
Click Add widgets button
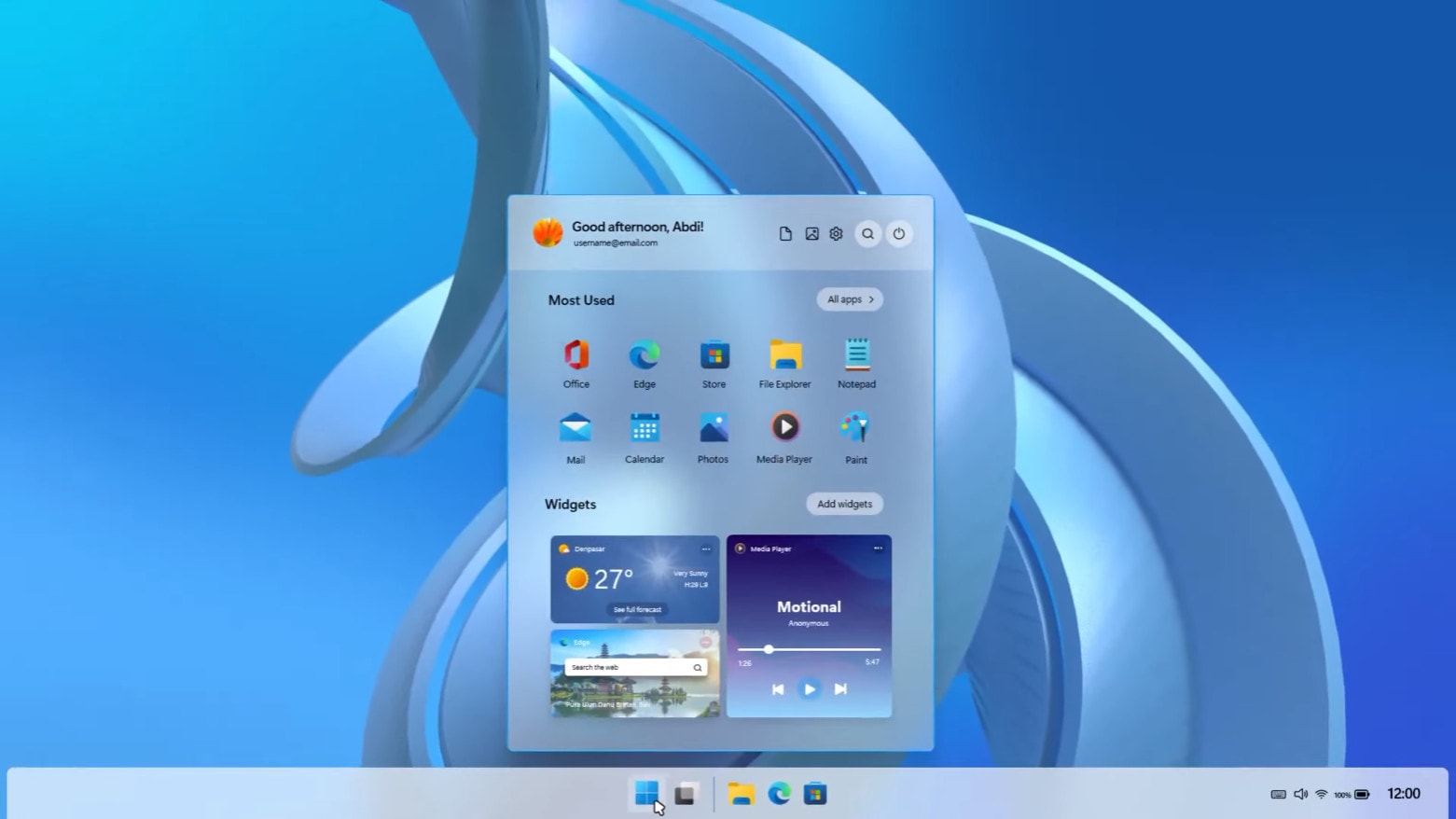844,504
